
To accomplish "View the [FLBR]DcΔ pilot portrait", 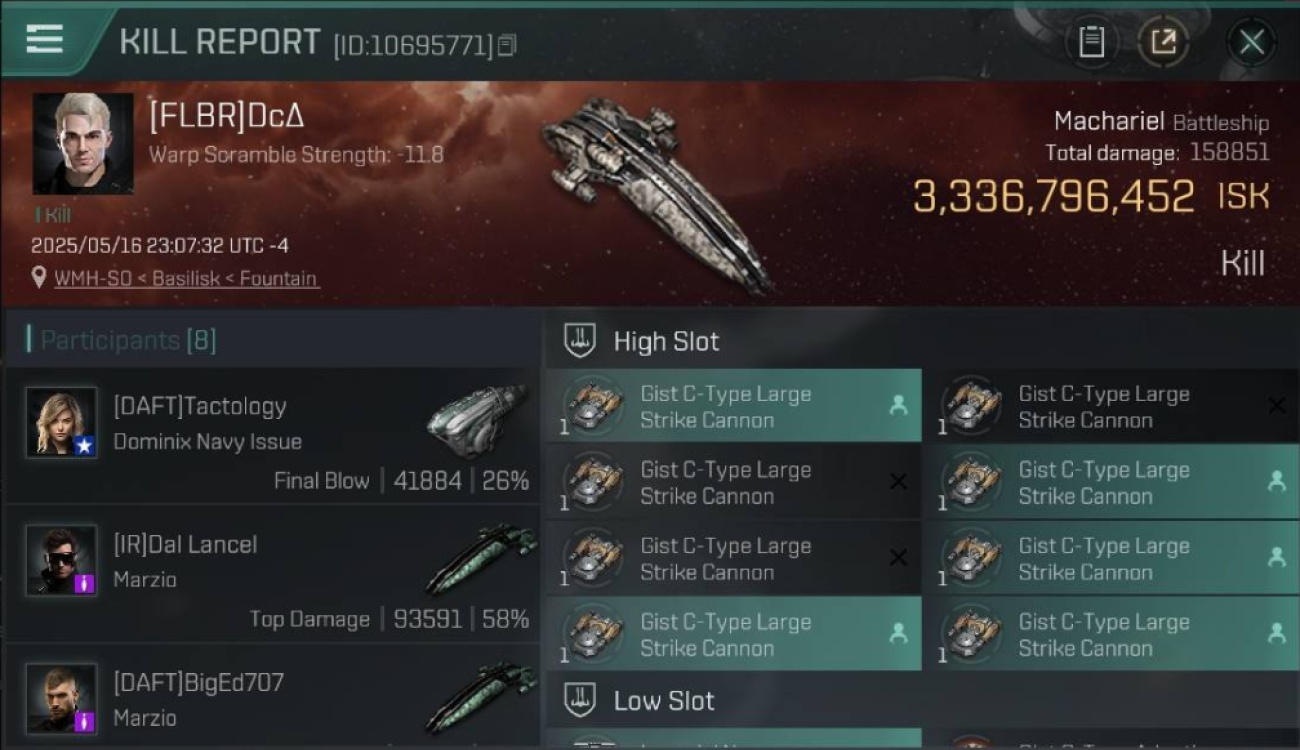I will 83,144.
